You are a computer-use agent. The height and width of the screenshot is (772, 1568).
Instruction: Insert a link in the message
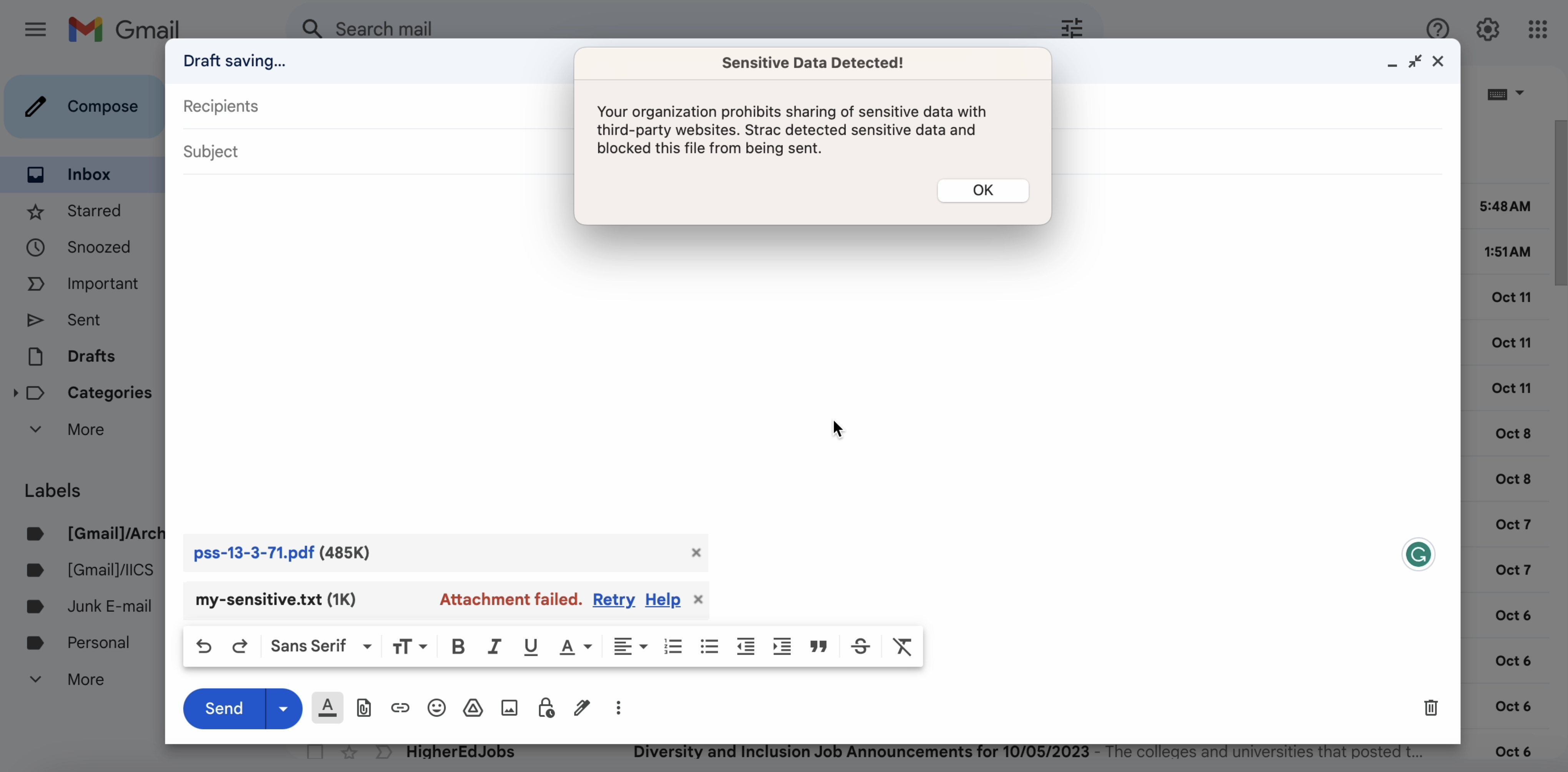[x=400, y=707]
